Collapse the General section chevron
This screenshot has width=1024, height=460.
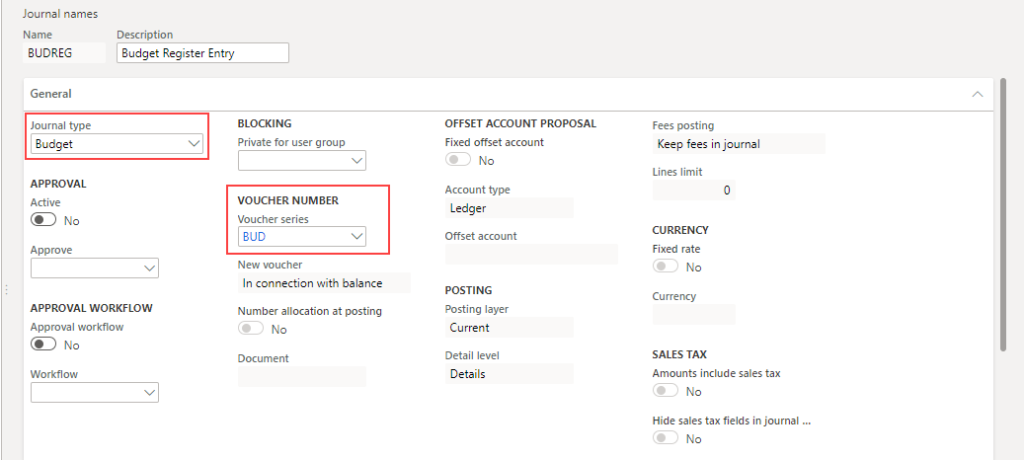977,93
